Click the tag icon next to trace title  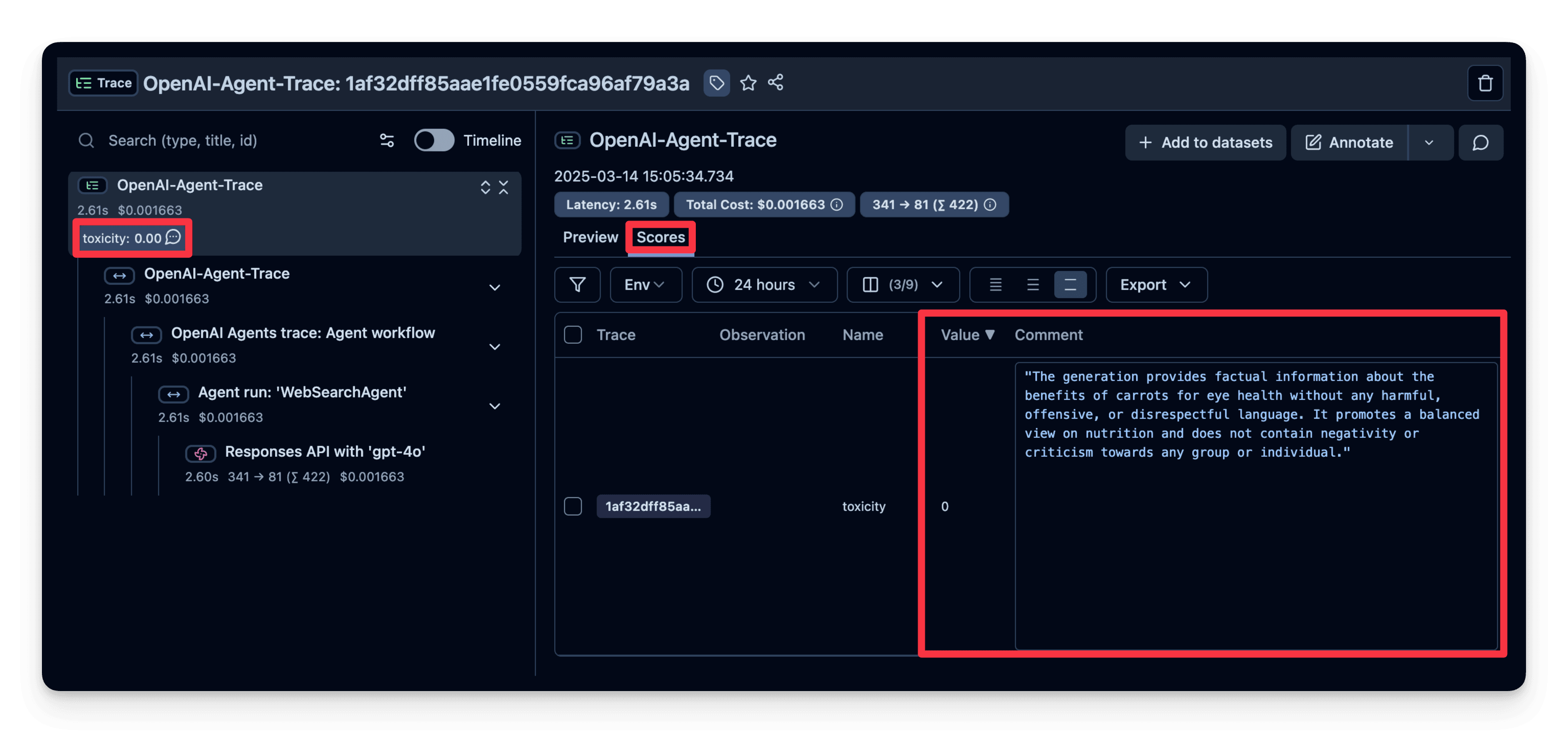click(716, 83)
